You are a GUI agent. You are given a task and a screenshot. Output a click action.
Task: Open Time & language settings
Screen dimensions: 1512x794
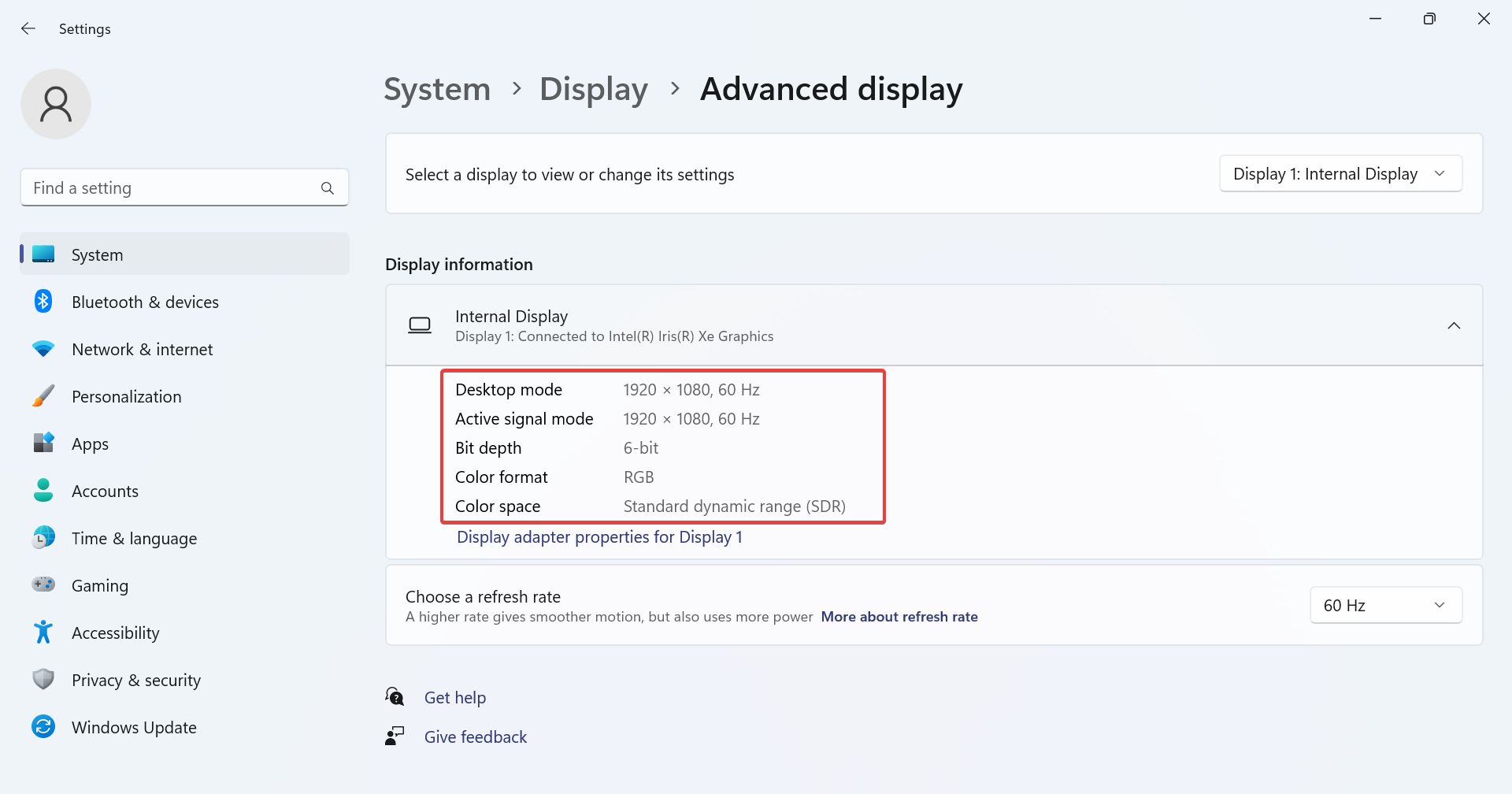click(184, 538)
